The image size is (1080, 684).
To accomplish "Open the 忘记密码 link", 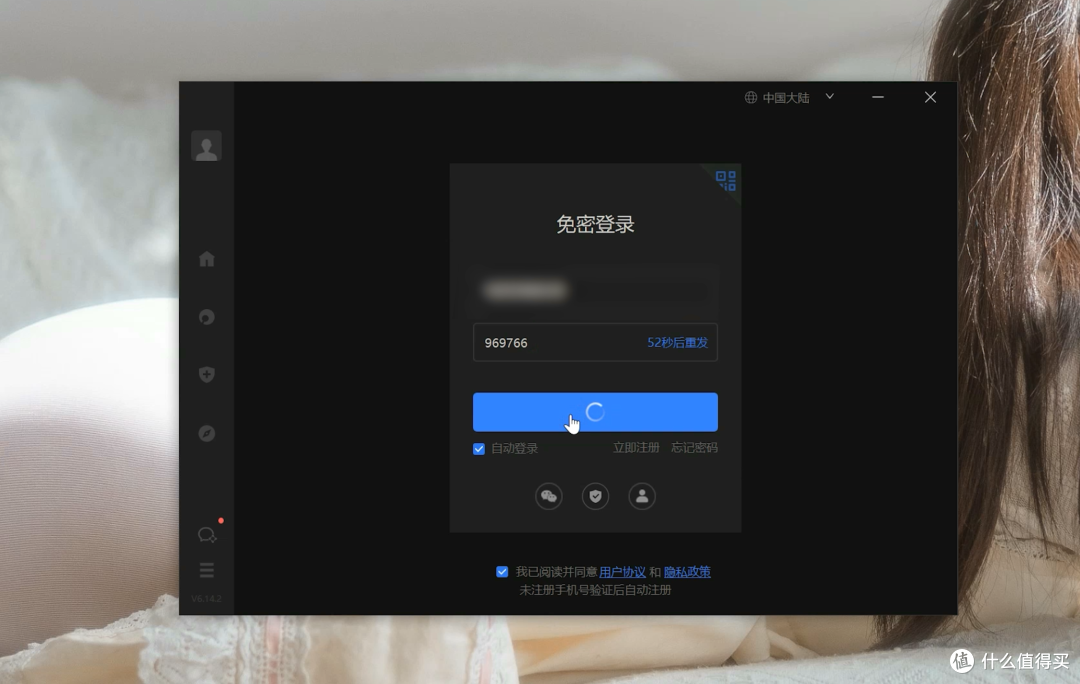I will 694,448.
